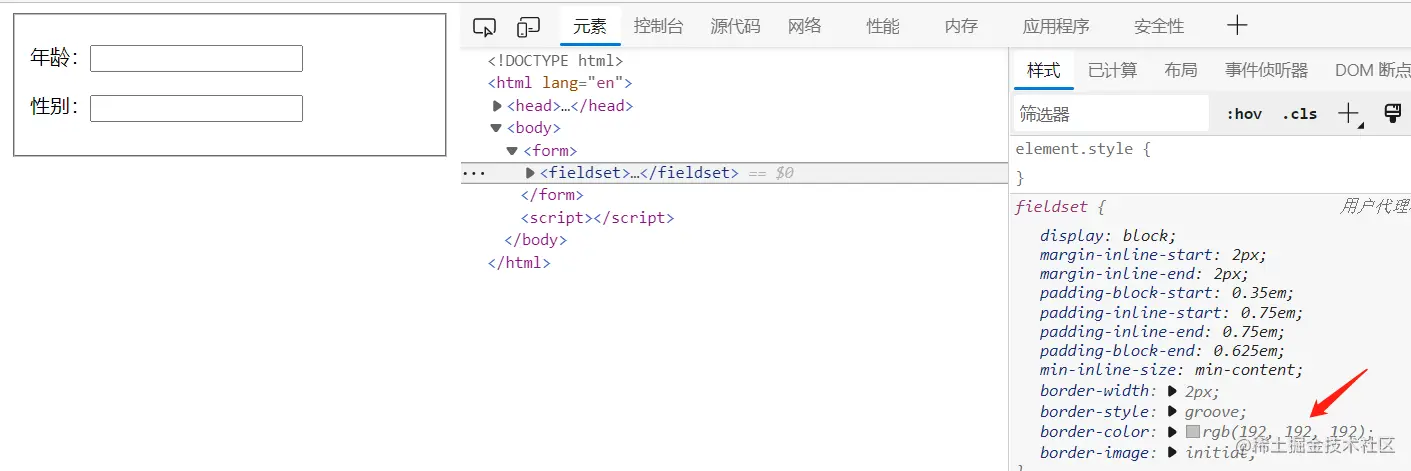The width and height of the screenshot is (1411, 471).
Task: Open the 安全性 tab
Action: [x=1159, y=27]
